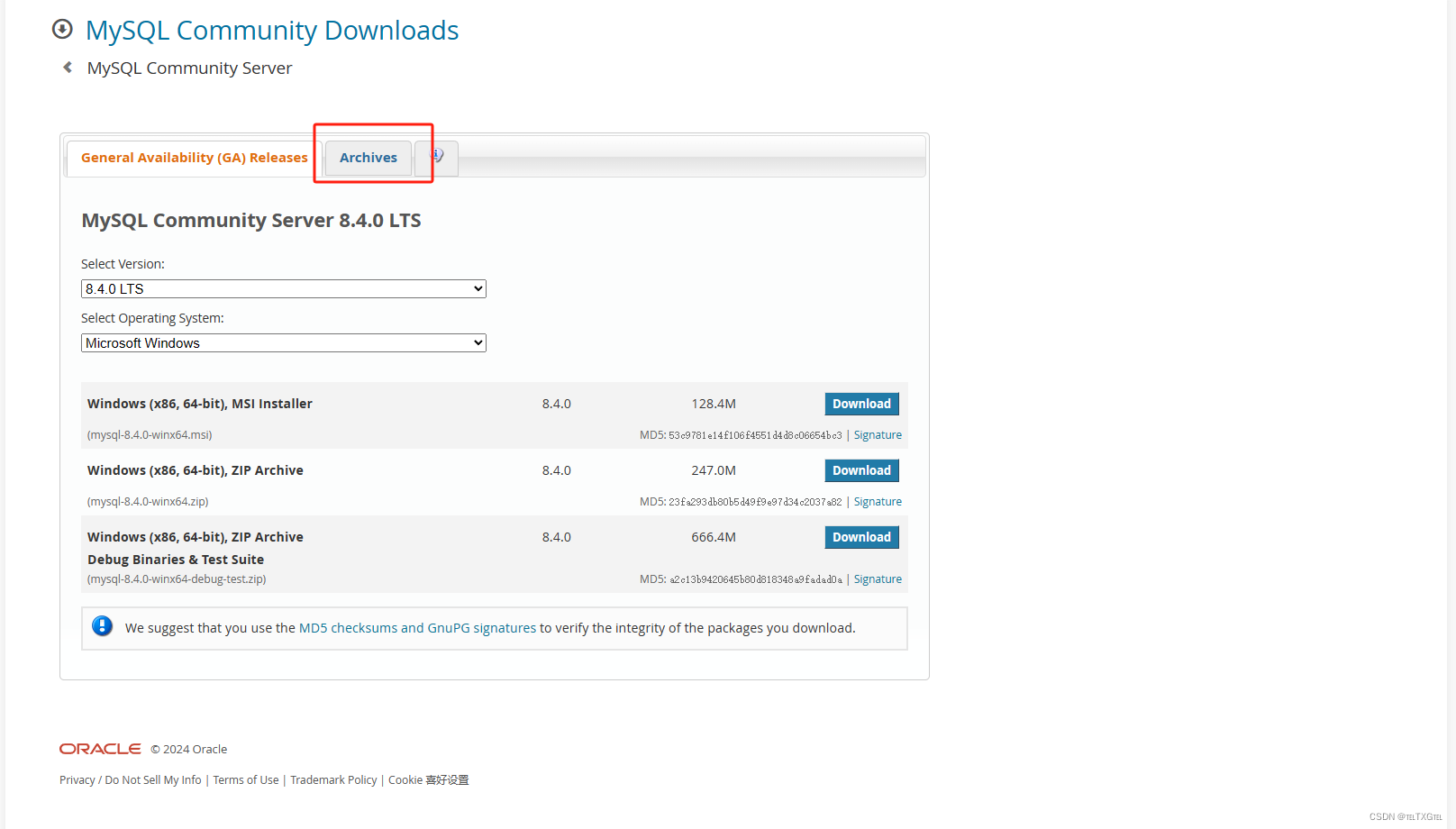Screen dimensions: 1456x829
Task: Click the 247.0M file size
Action: click(714, 470)
